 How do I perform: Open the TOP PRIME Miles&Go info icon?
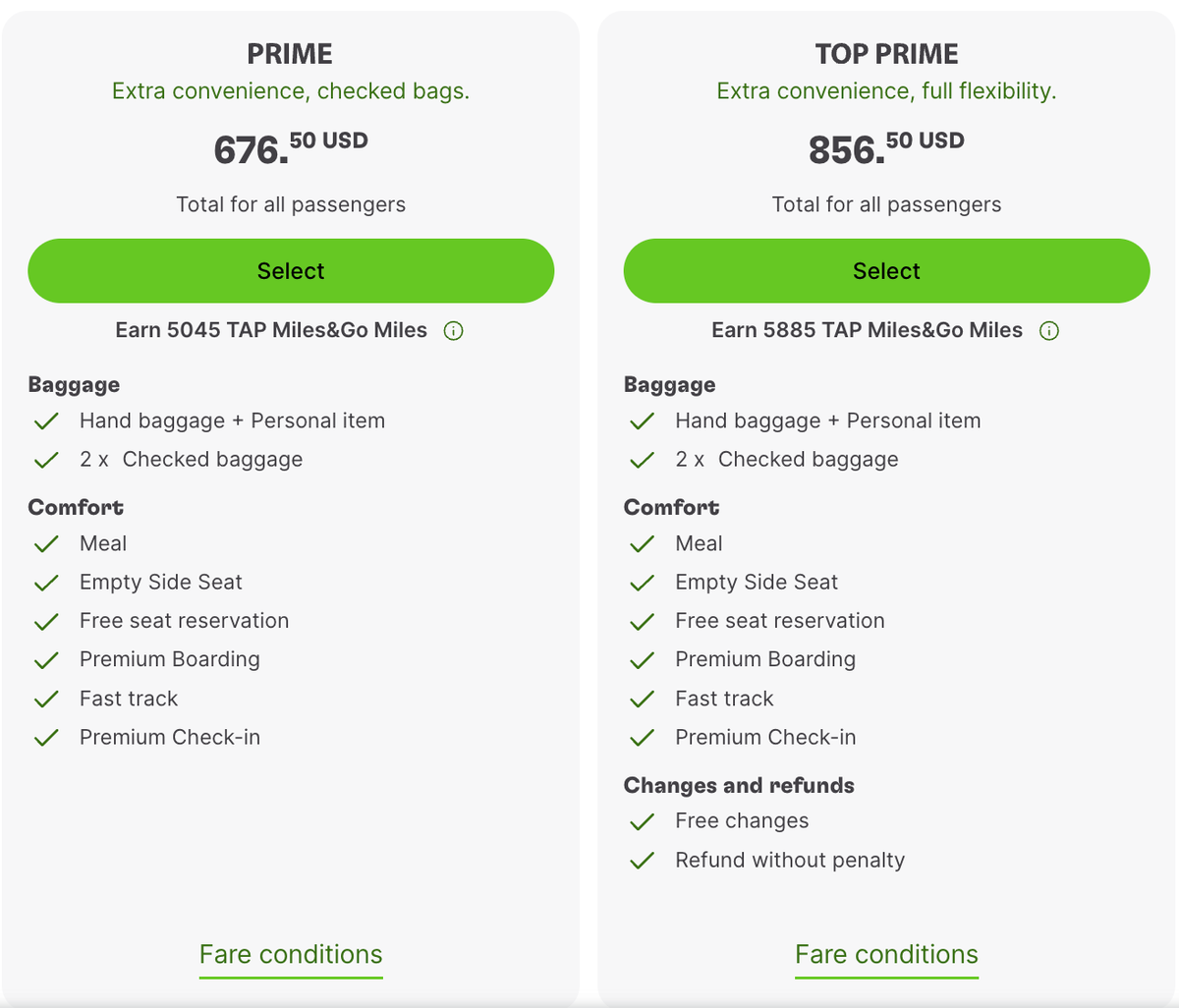click(x=1048, y=331)
